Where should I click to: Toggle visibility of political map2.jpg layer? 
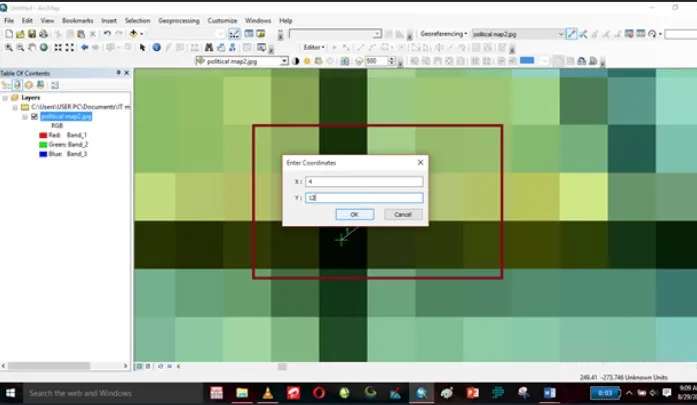(34, 117)
